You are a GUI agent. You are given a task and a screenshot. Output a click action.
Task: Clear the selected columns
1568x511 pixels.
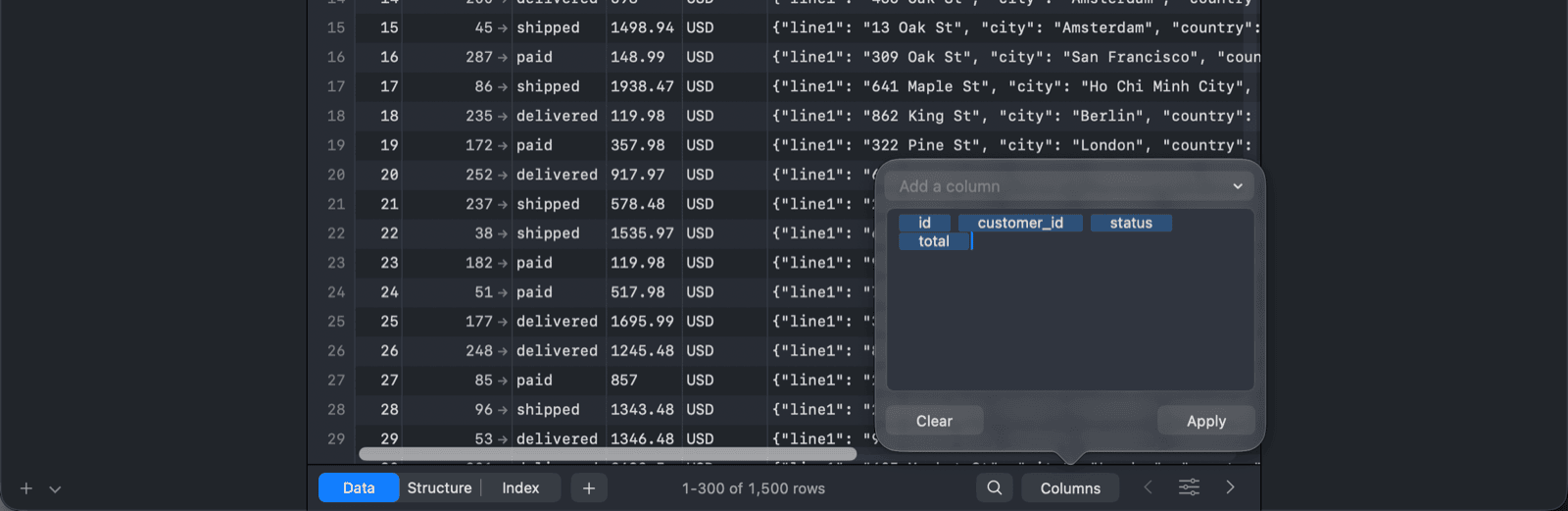coord(934,421)
